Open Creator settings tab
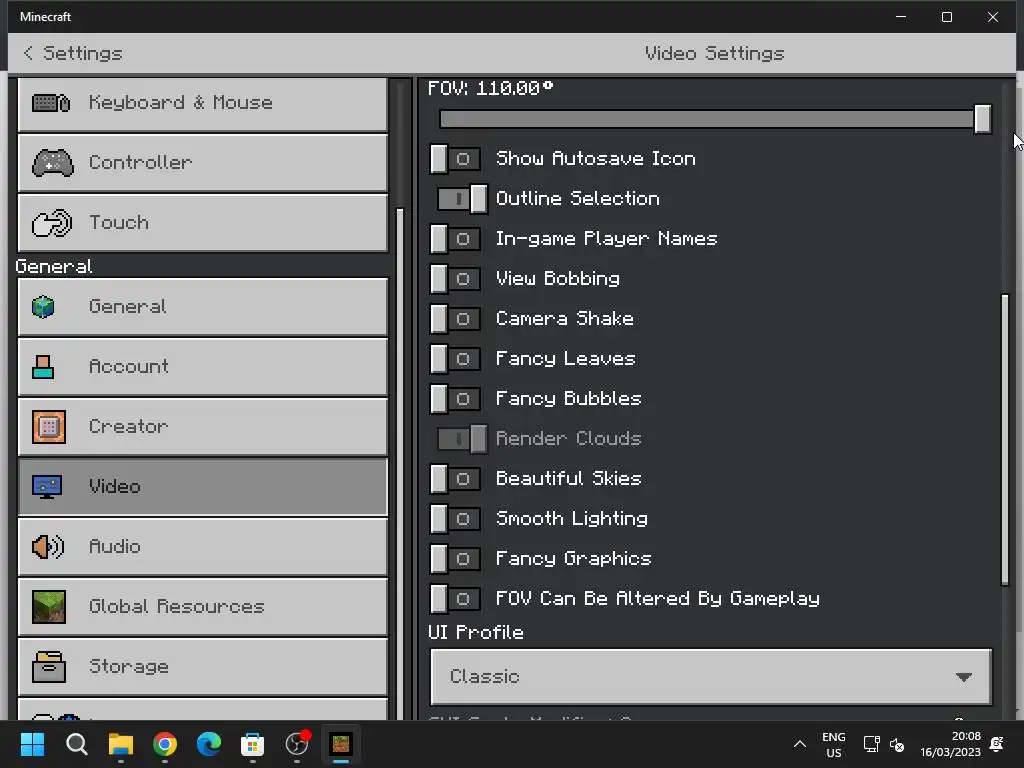 pos(203,426)
